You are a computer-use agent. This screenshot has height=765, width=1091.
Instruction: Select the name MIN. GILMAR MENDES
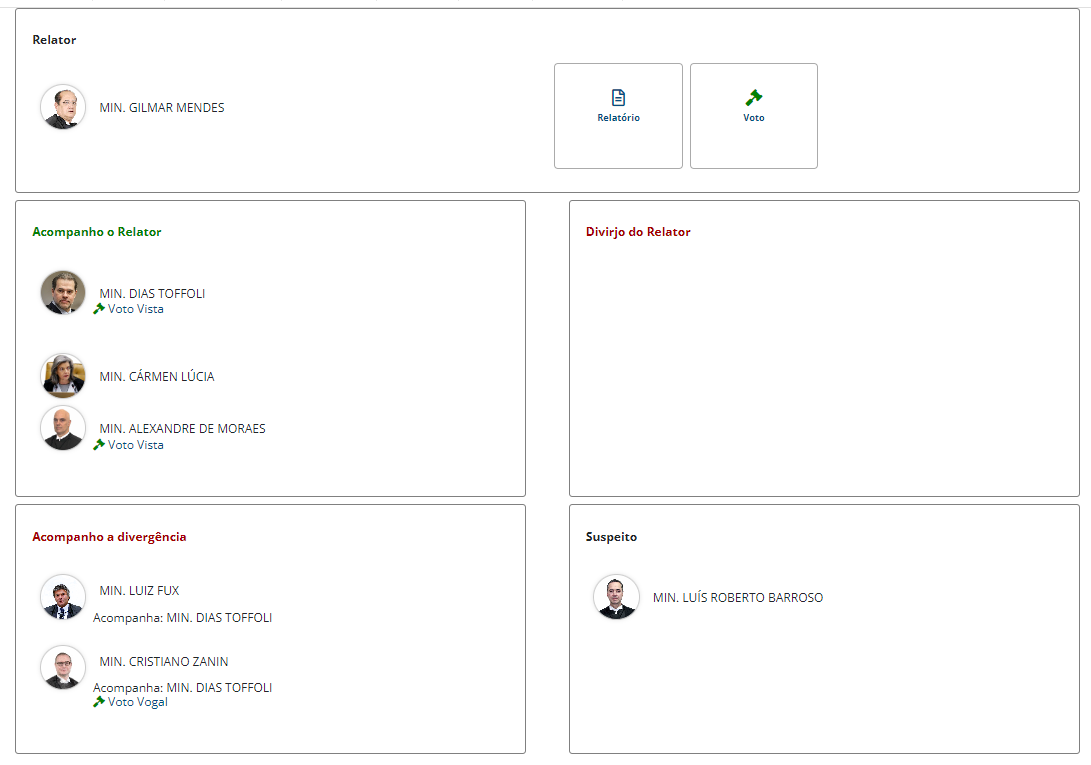click(x=162, y=108)
